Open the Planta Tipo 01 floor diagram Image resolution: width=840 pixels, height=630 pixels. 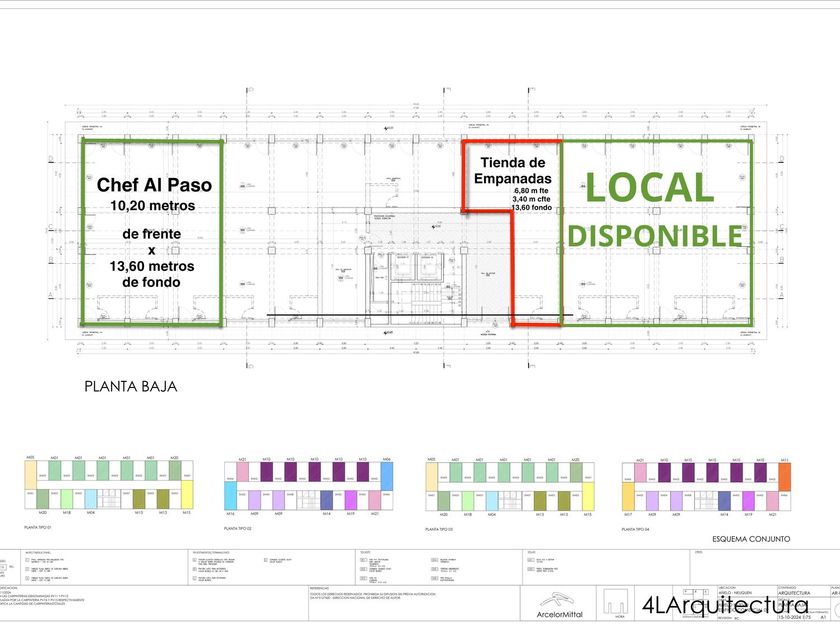pos(109,485)
